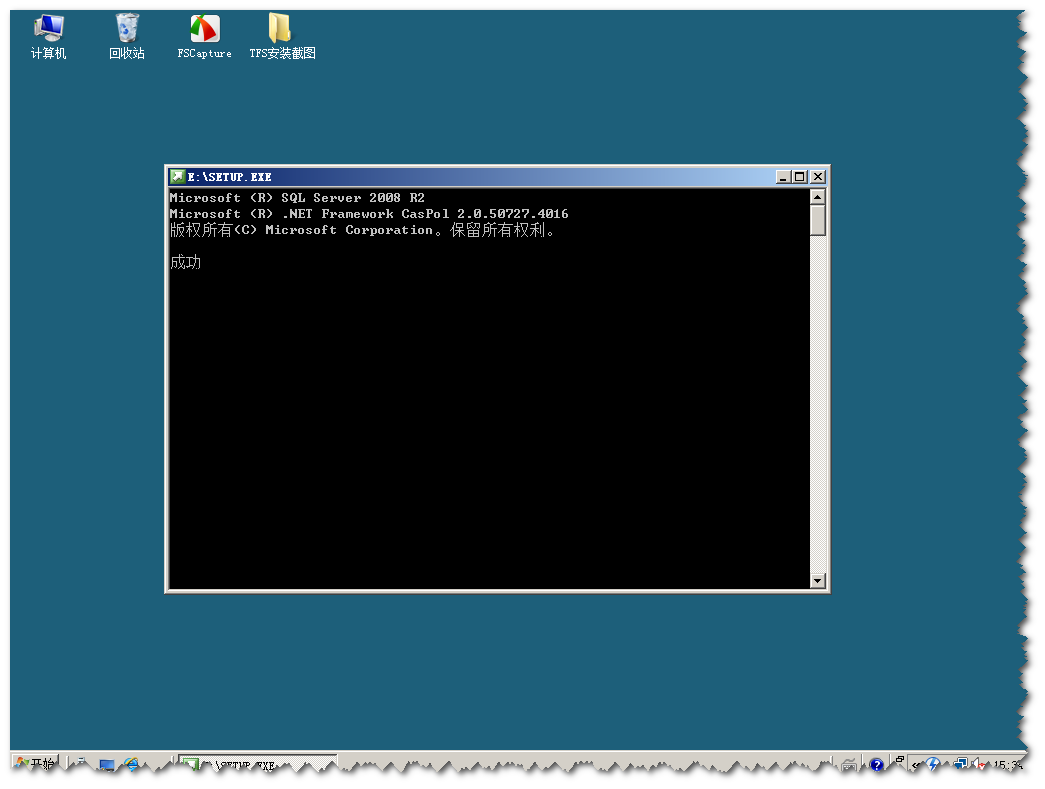Select the FSCapture desktop shortcut
Screen dimensions: 1045x789
point(205,37)
